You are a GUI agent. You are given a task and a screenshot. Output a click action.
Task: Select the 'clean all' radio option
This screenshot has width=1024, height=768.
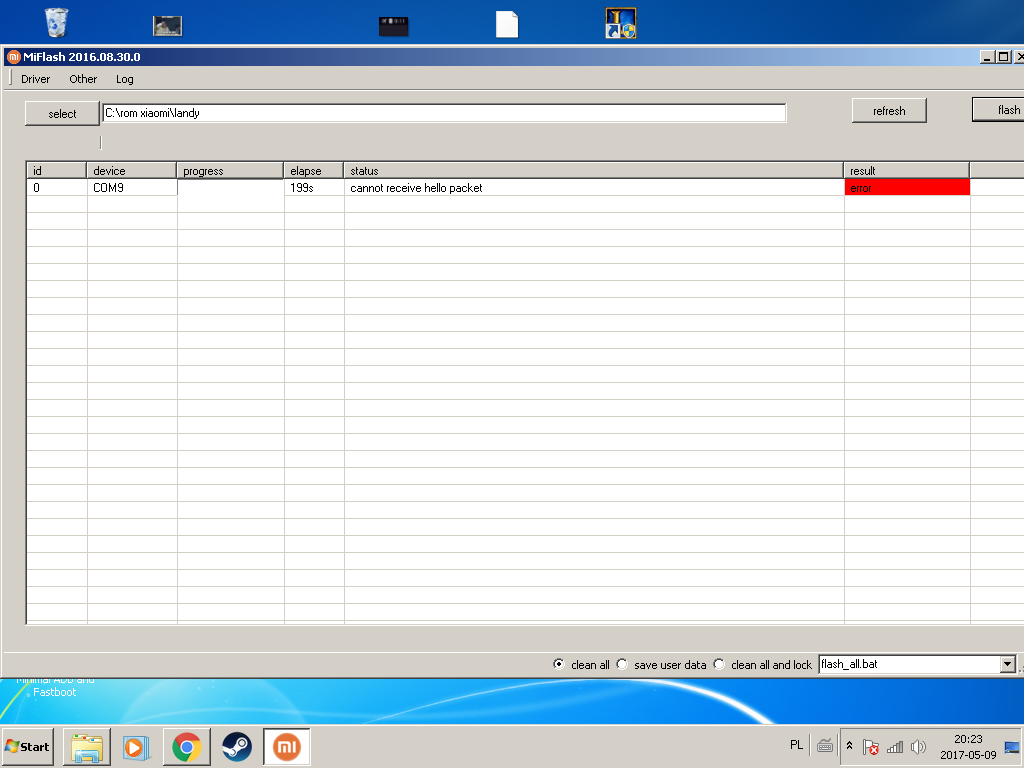tap(559, 664)
